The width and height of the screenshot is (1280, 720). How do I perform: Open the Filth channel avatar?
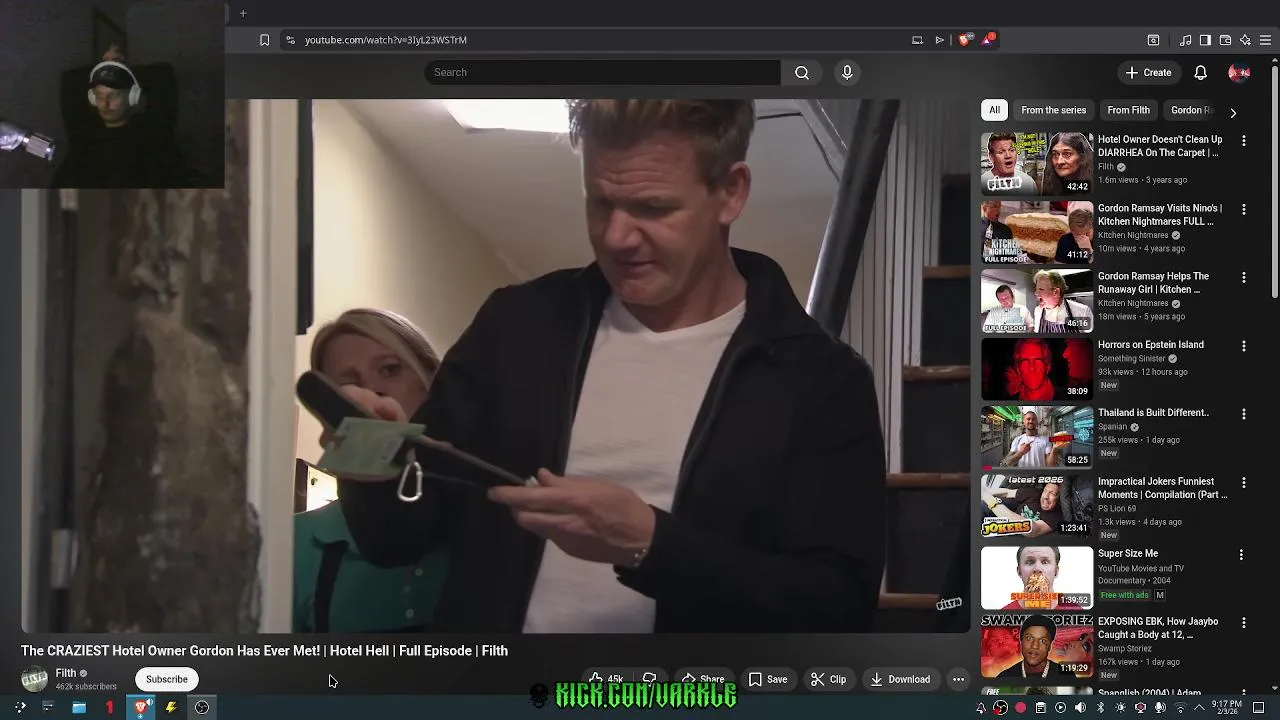pos(35,679)
